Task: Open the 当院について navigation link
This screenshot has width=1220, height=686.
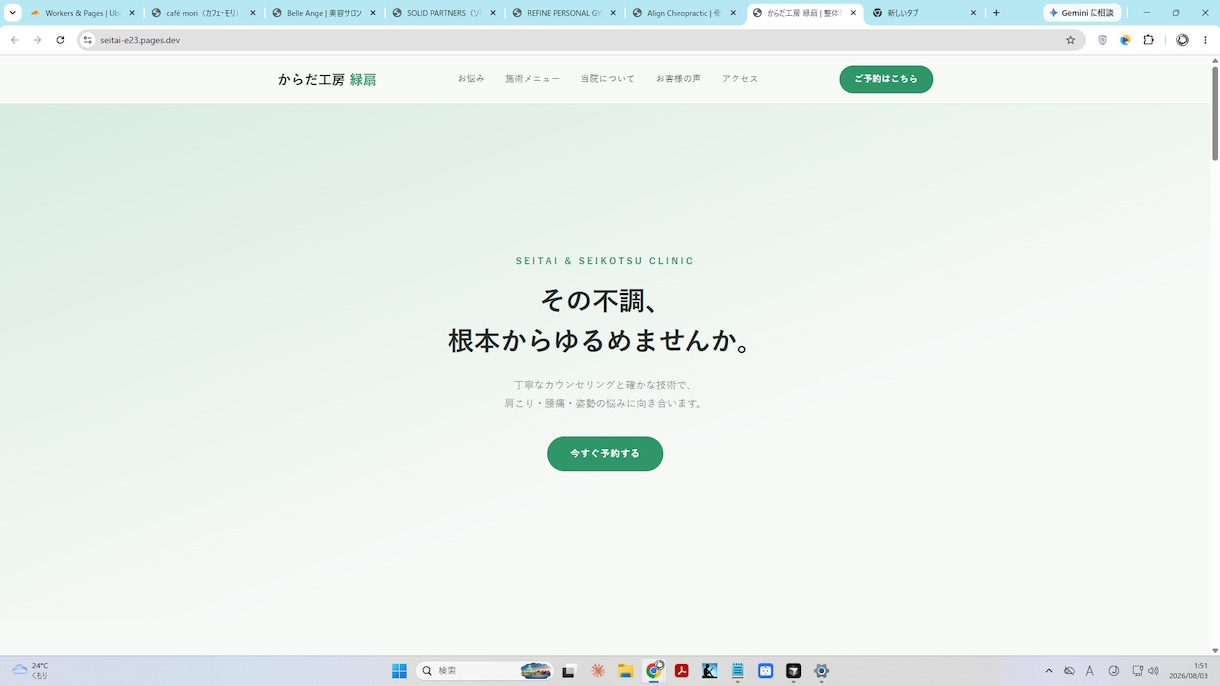Action: click(x=608, y=79)
